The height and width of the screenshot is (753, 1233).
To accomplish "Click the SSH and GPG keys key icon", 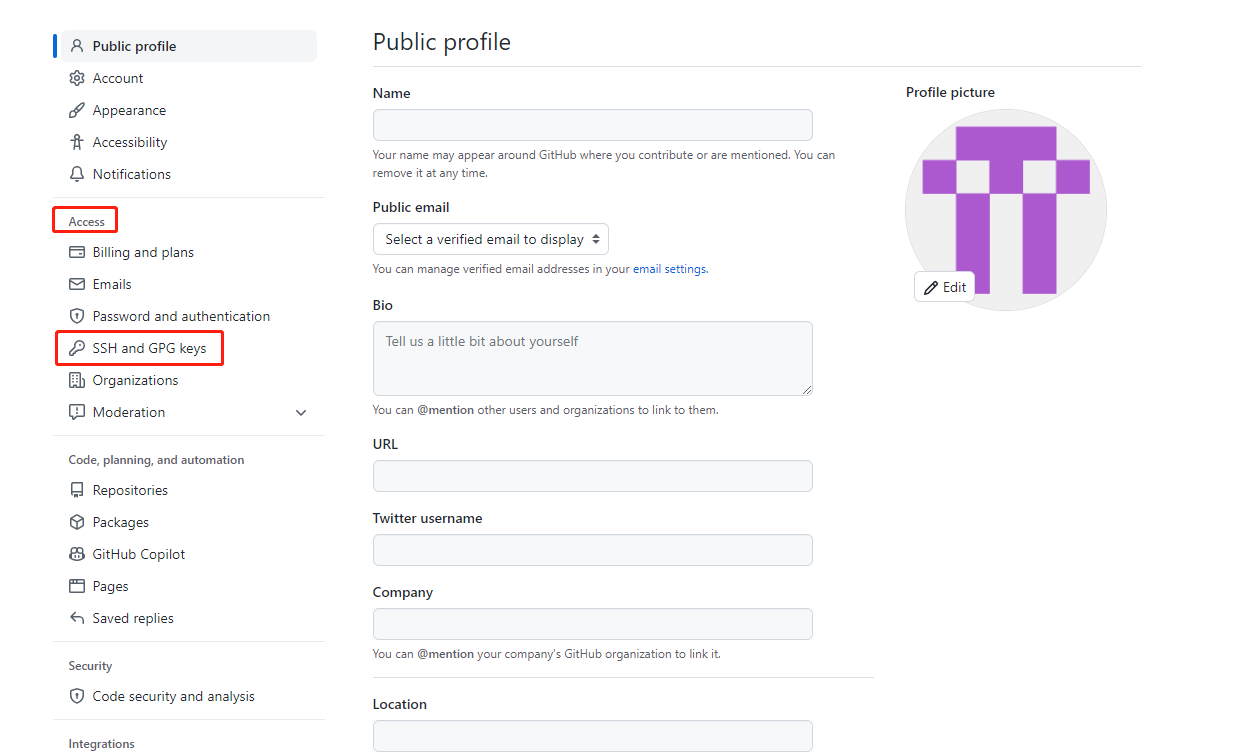I will (77, 348).
